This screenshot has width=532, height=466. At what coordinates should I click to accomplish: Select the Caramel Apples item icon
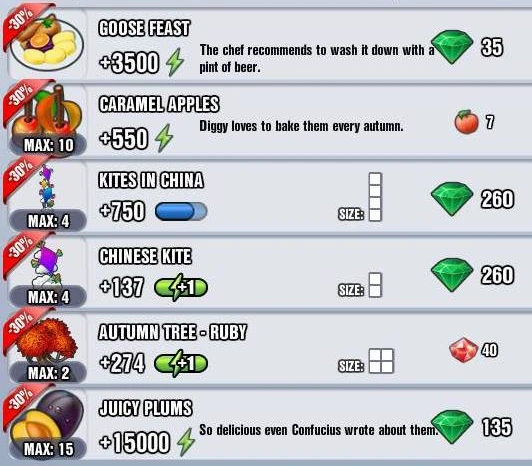[x=47, y=111]
